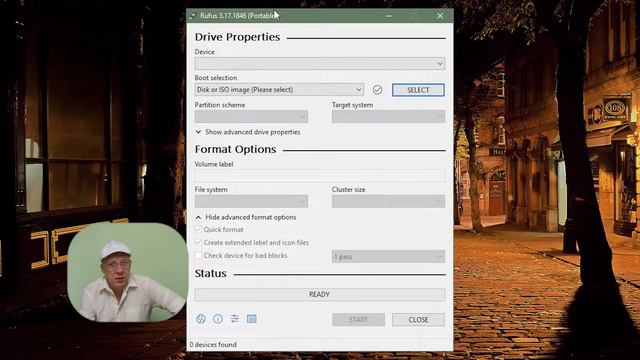Open the bad blocks passes dropdown

(x=389, y=257)
